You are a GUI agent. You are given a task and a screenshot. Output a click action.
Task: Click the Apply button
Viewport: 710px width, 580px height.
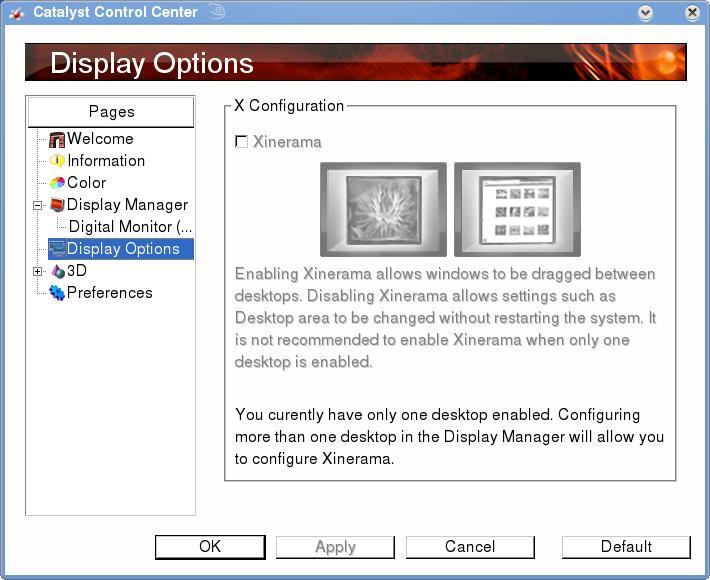click(336, 547)
